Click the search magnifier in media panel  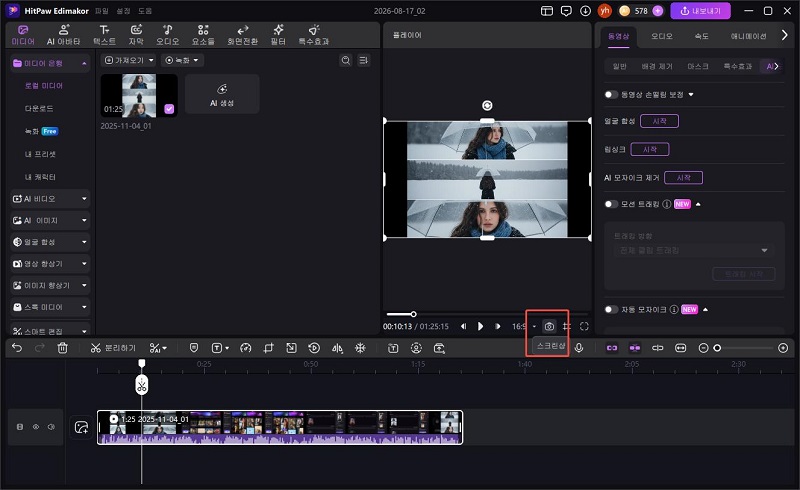345,60
